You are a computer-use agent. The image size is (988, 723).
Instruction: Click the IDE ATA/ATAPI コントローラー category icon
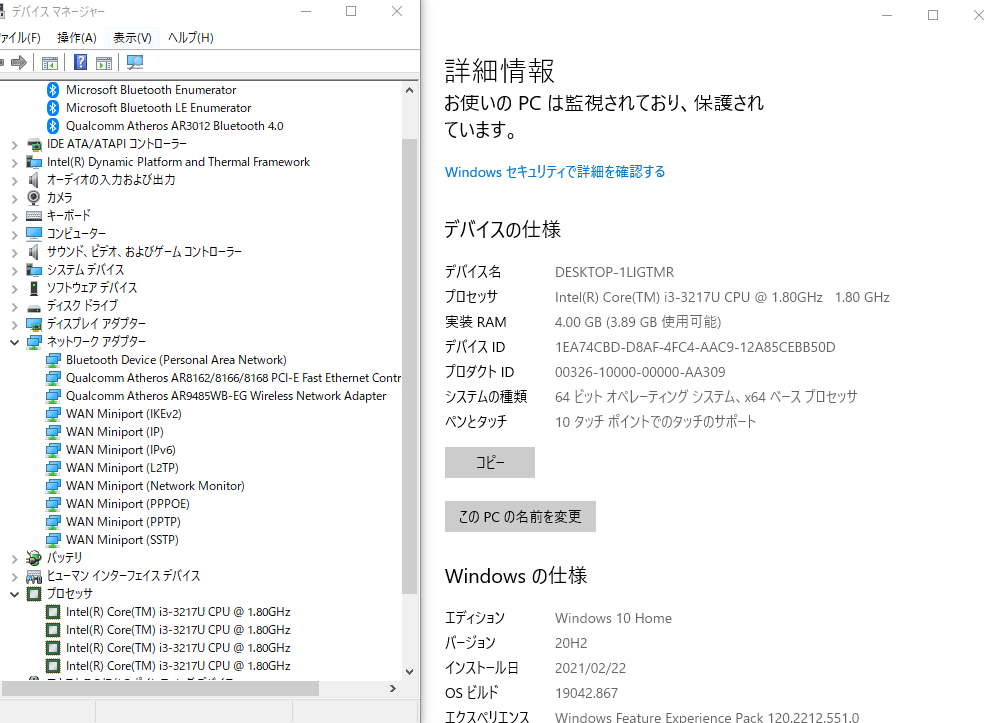point(34,144)
